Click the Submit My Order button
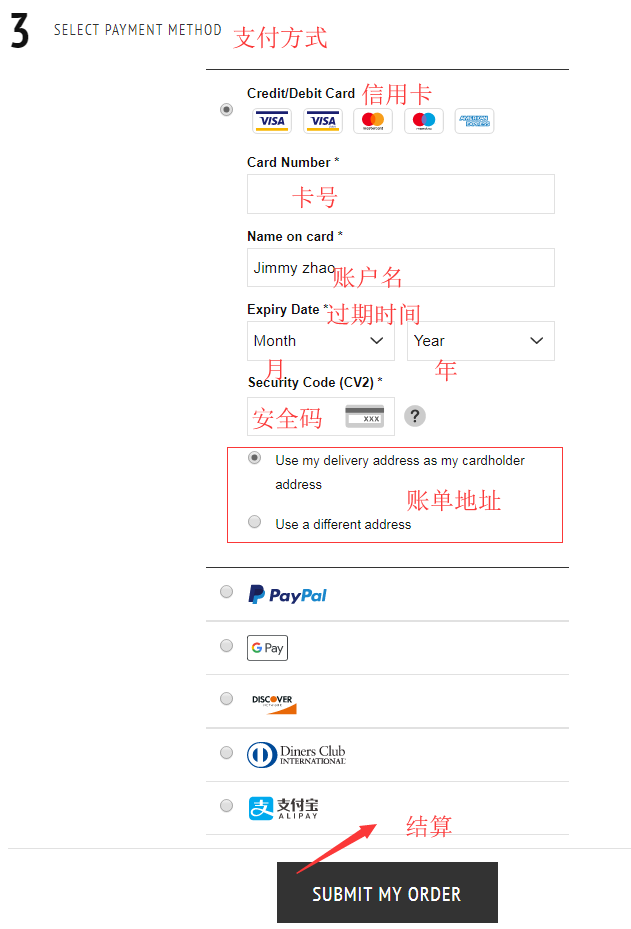631x929 pixels. (387, 892)
